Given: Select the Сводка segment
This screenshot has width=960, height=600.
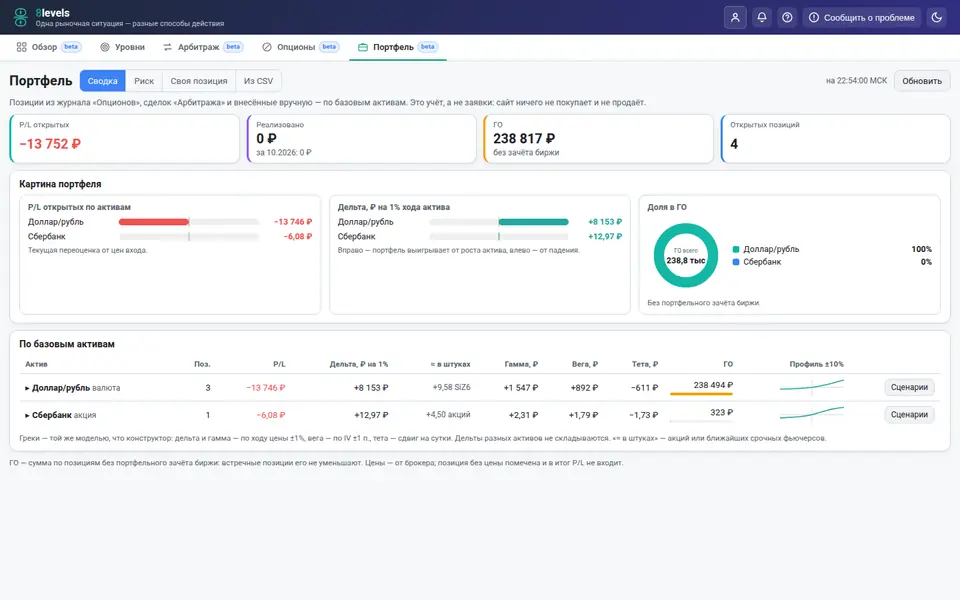Looking at the screenshot, I should pos(102,81).
